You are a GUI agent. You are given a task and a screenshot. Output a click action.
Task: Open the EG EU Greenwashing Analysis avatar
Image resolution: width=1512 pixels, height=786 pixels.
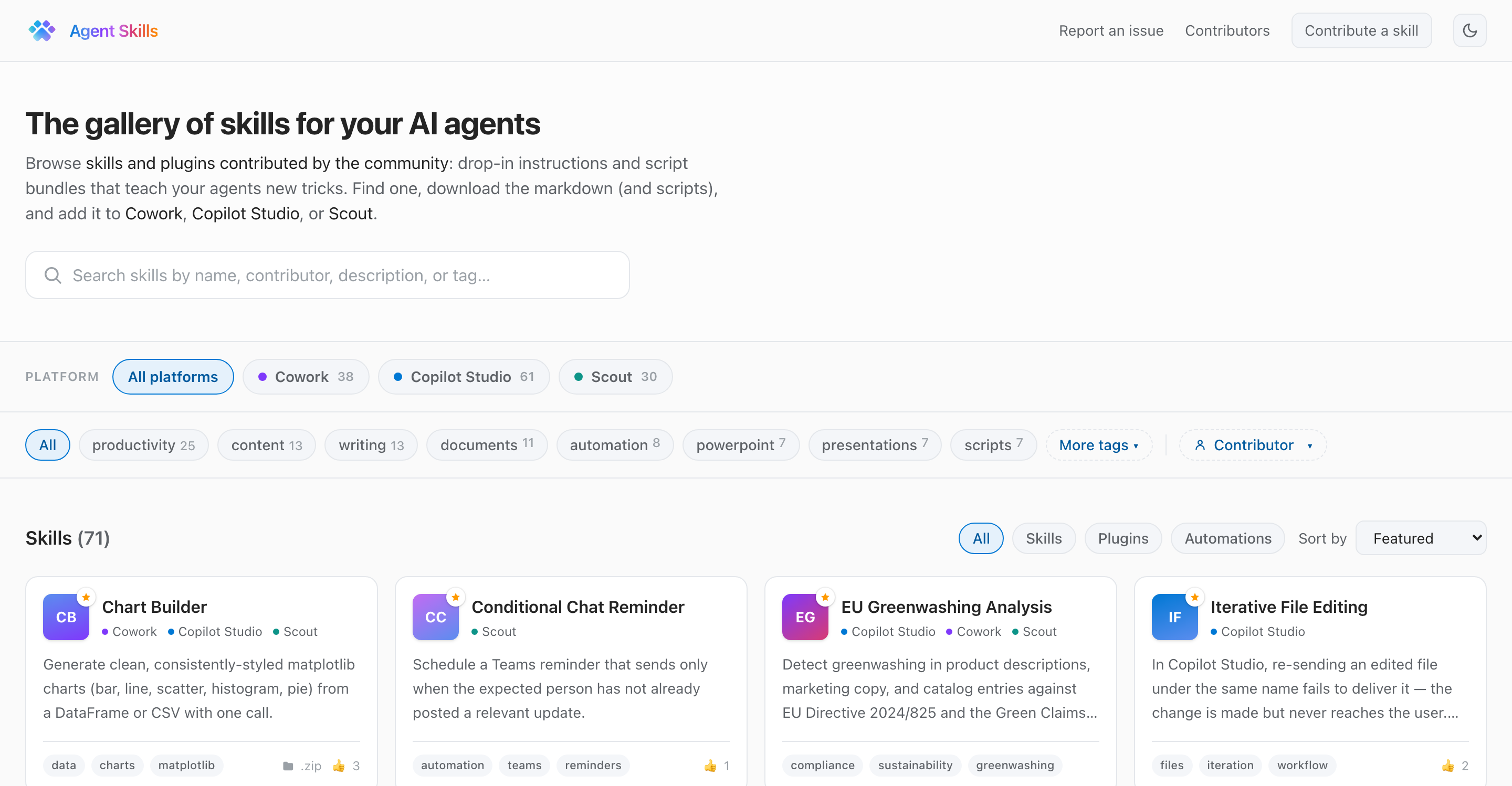(x=805, y=617)
